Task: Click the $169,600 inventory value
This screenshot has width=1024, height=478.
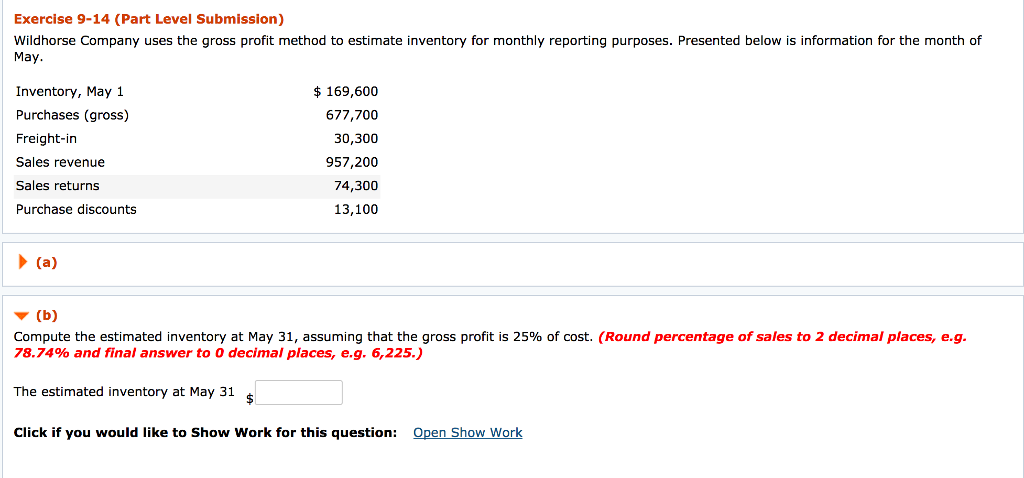Action: point(346,92)
